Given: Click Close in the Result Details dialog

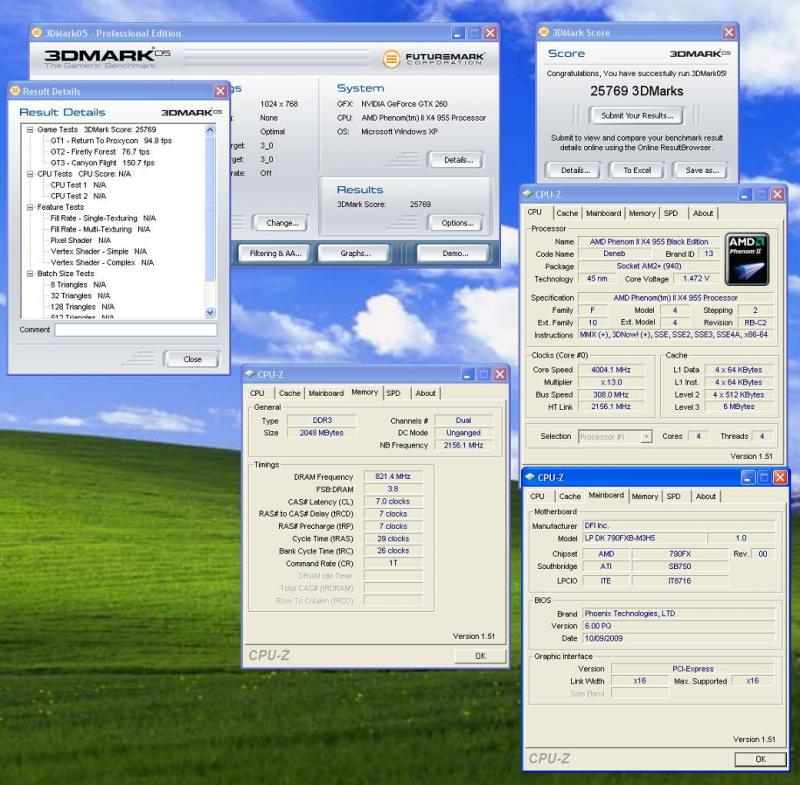Looking at the screenshot, I should [x=192, y=359].
